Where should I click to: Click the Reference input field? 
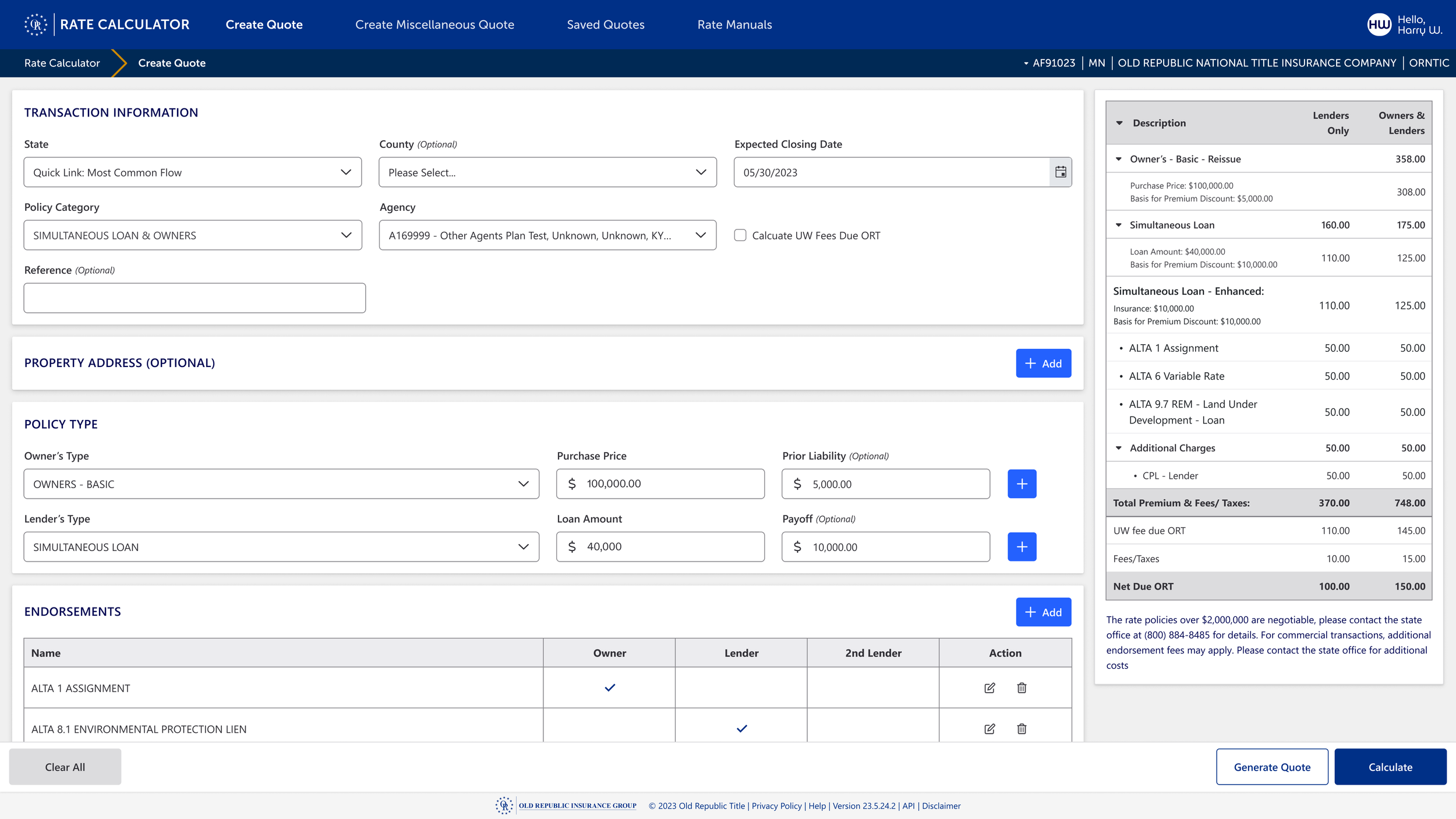(x=195, y=298)
